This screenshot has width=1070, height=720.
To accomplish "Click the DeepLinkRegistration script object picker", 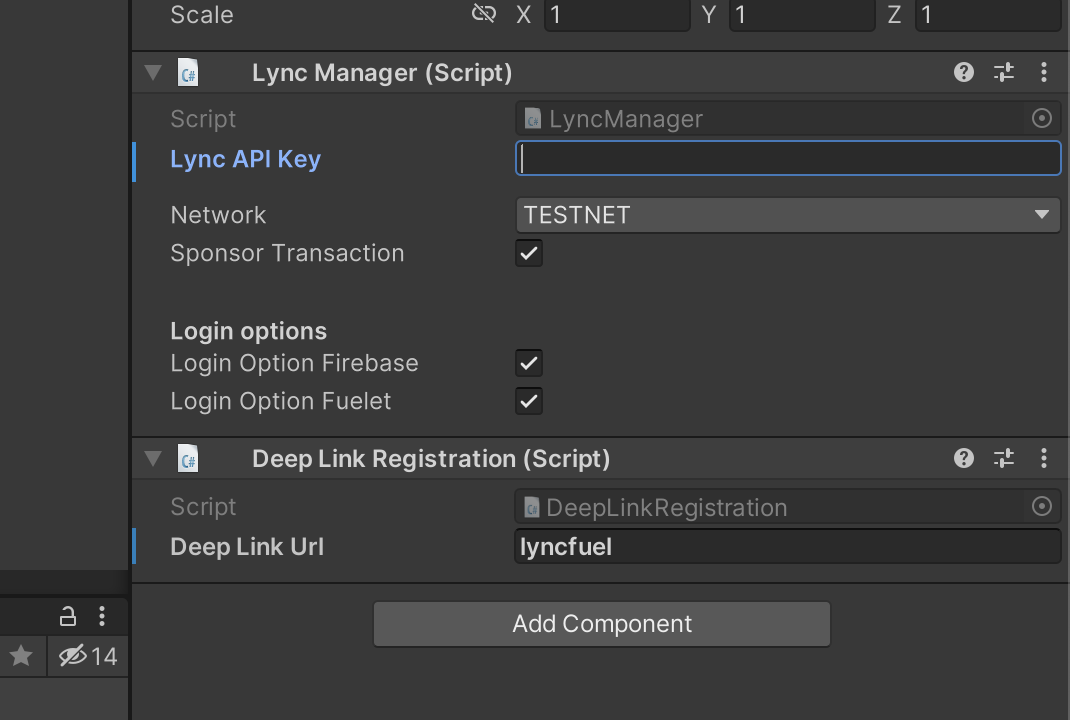I will point(1041,506).
